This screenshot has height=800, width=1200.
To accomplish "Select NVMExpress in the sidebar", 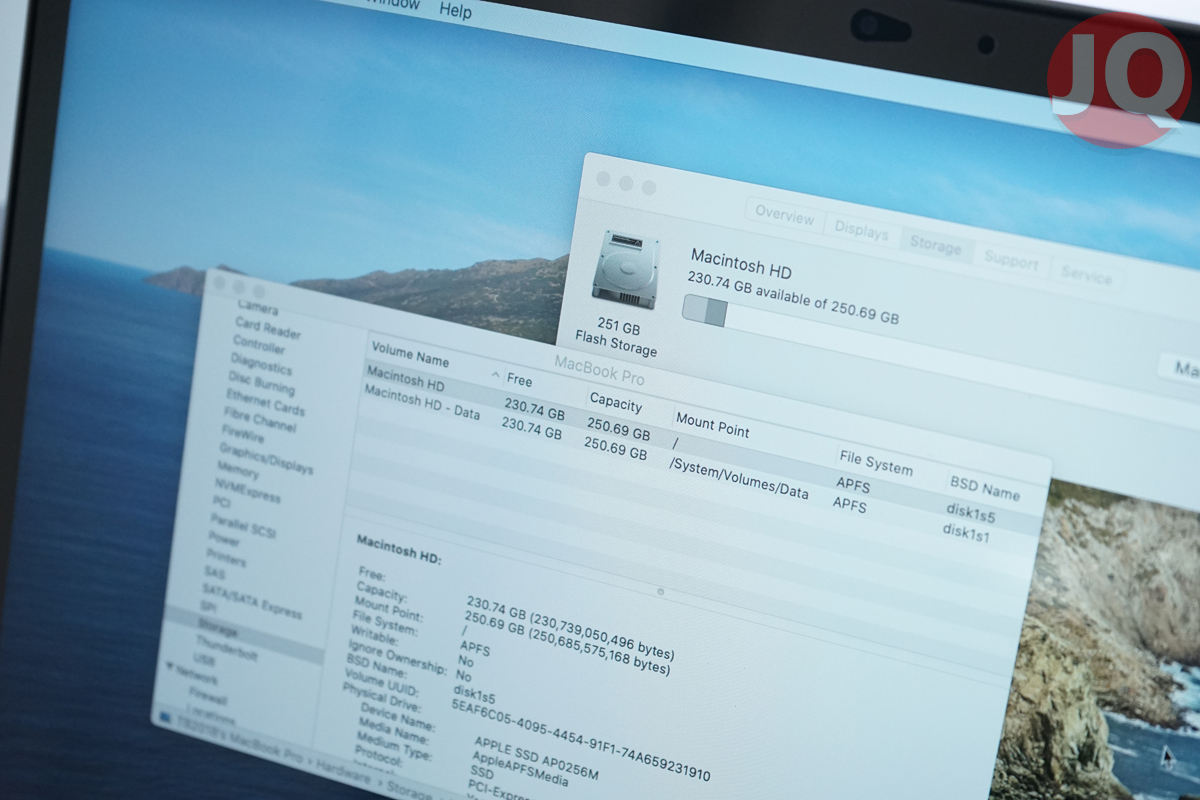I will [x=248, y=489].
